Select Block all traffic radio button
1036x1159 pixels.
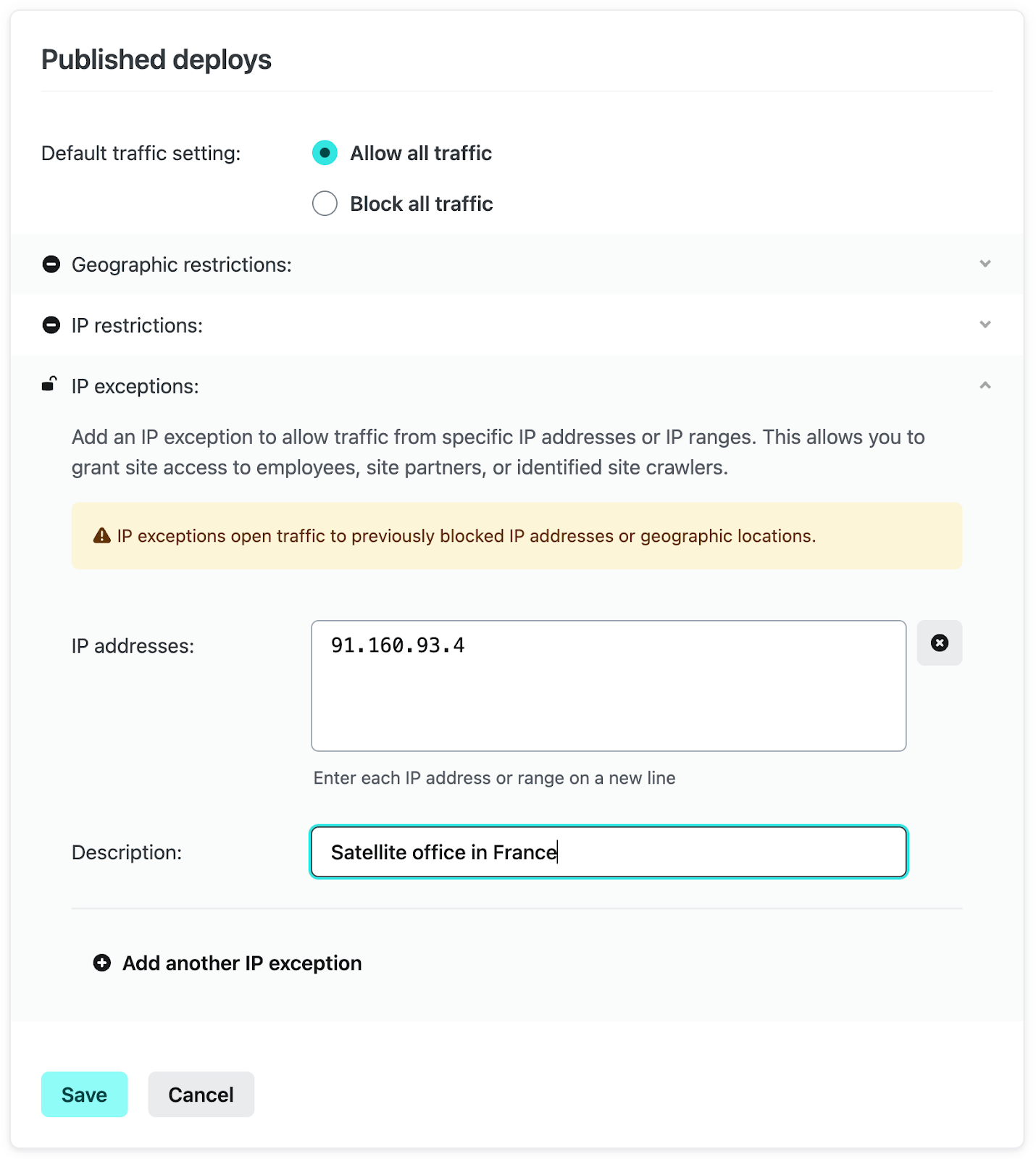[325, 204]
